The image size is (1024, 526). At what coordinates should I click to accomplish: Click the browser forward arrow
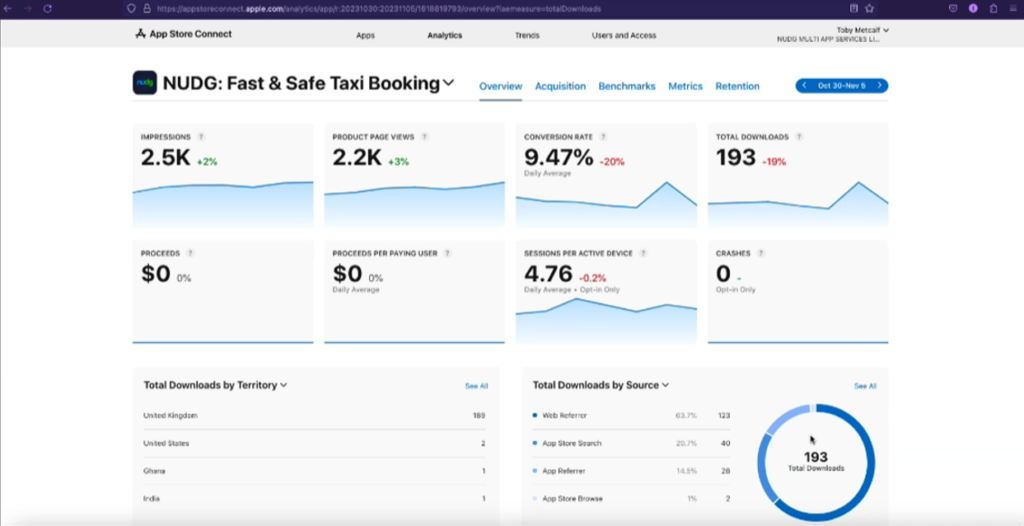pos(27,9)
